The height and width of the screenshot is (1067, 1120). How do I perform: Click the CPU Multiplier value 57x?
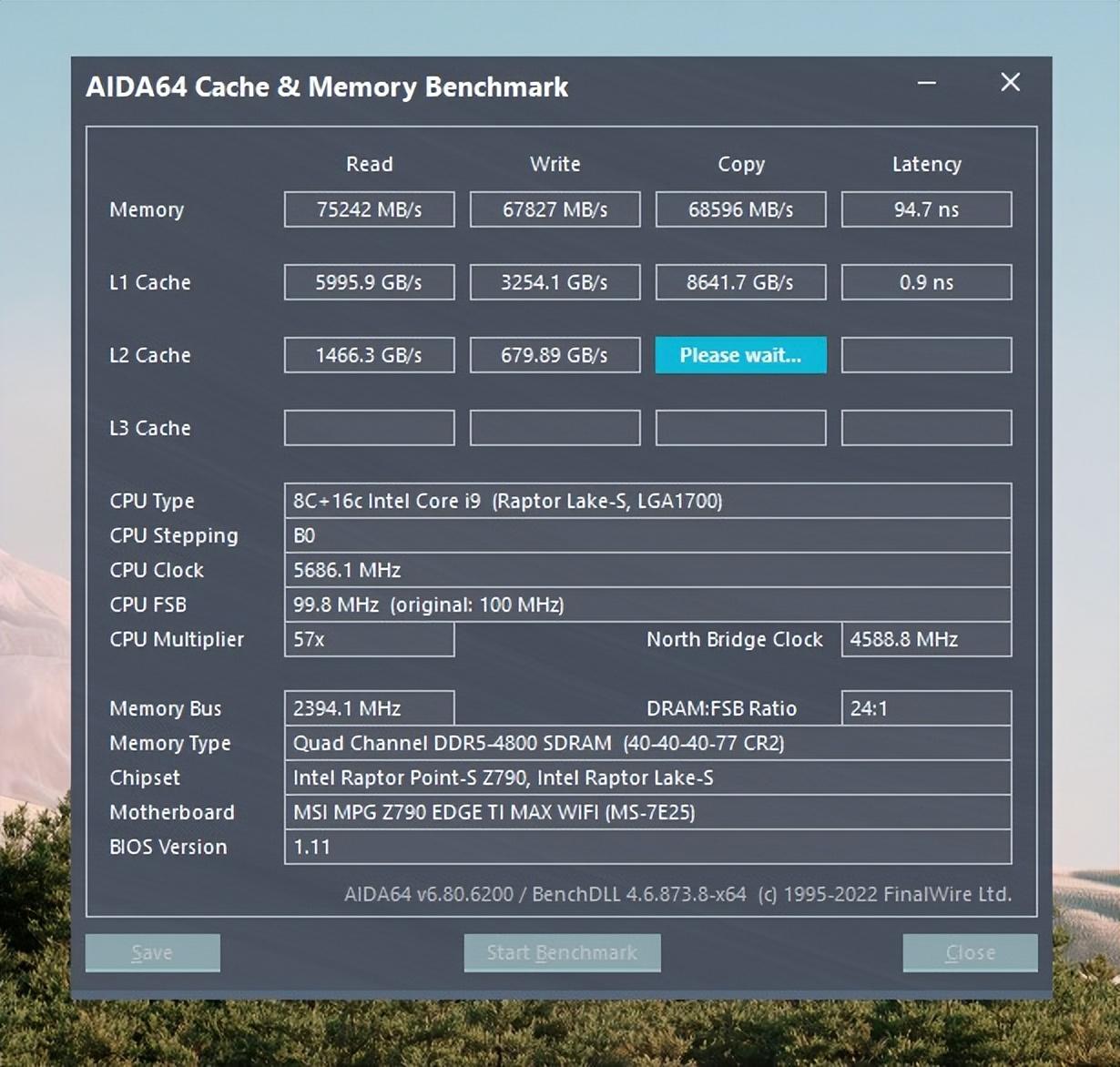pos(370,639)
